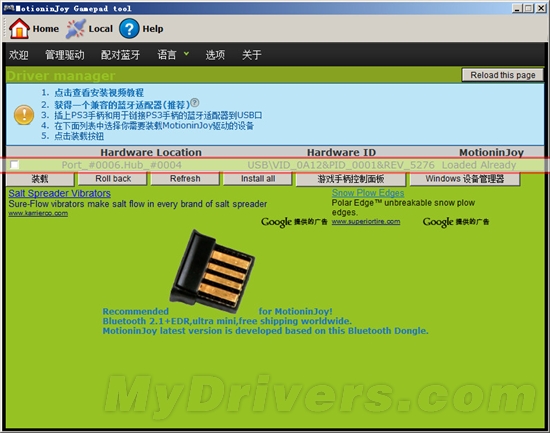Open the www.superiortire.com link
This screenshot has width=550, height=433.
pyautogui.click(x=366, y=222)
